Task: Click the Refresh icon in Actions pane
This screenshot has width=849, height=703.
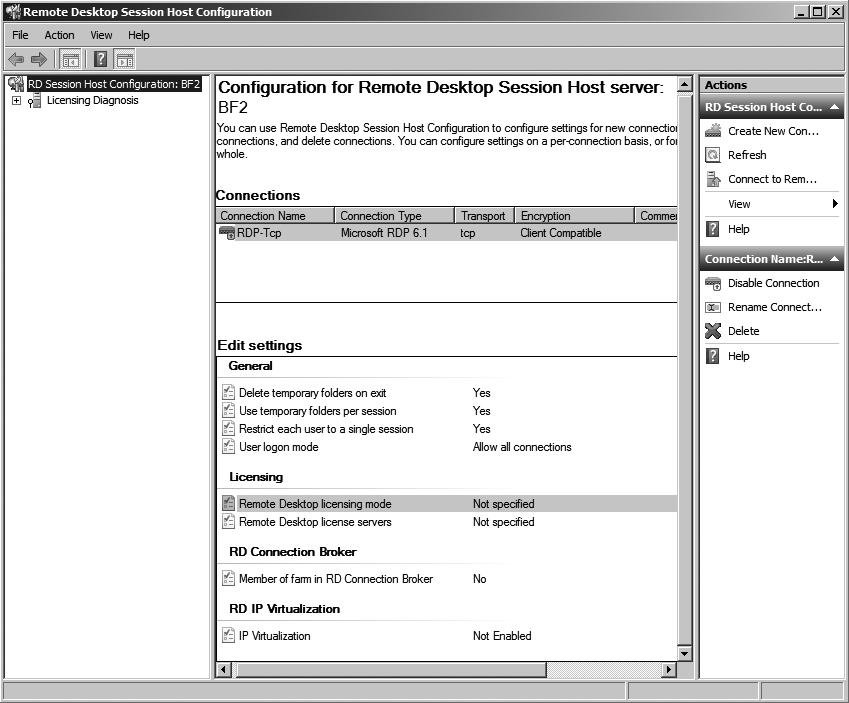Action: click(713, 155)
